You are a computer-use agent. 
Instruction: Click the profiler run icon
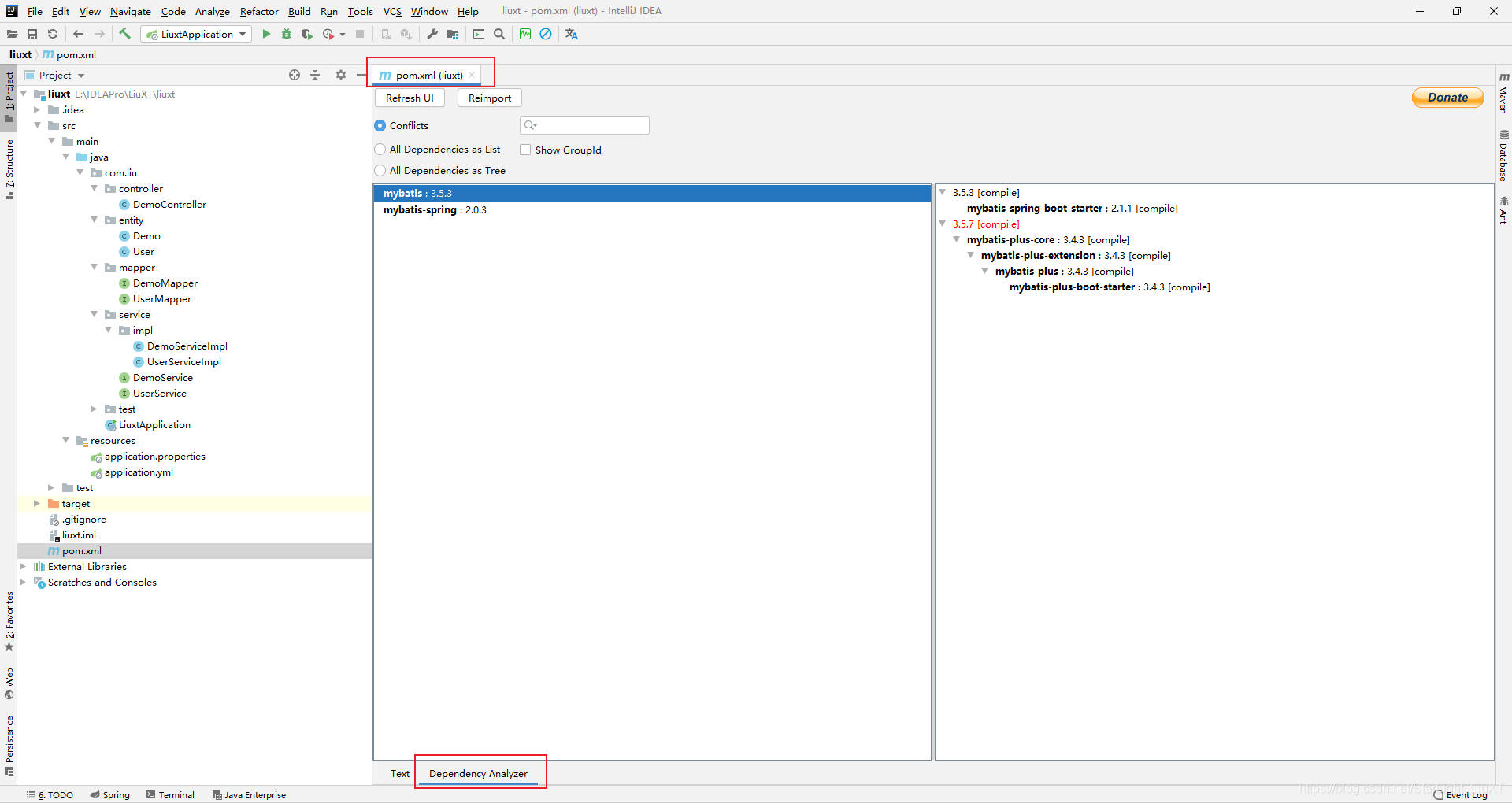coord(328,34)
